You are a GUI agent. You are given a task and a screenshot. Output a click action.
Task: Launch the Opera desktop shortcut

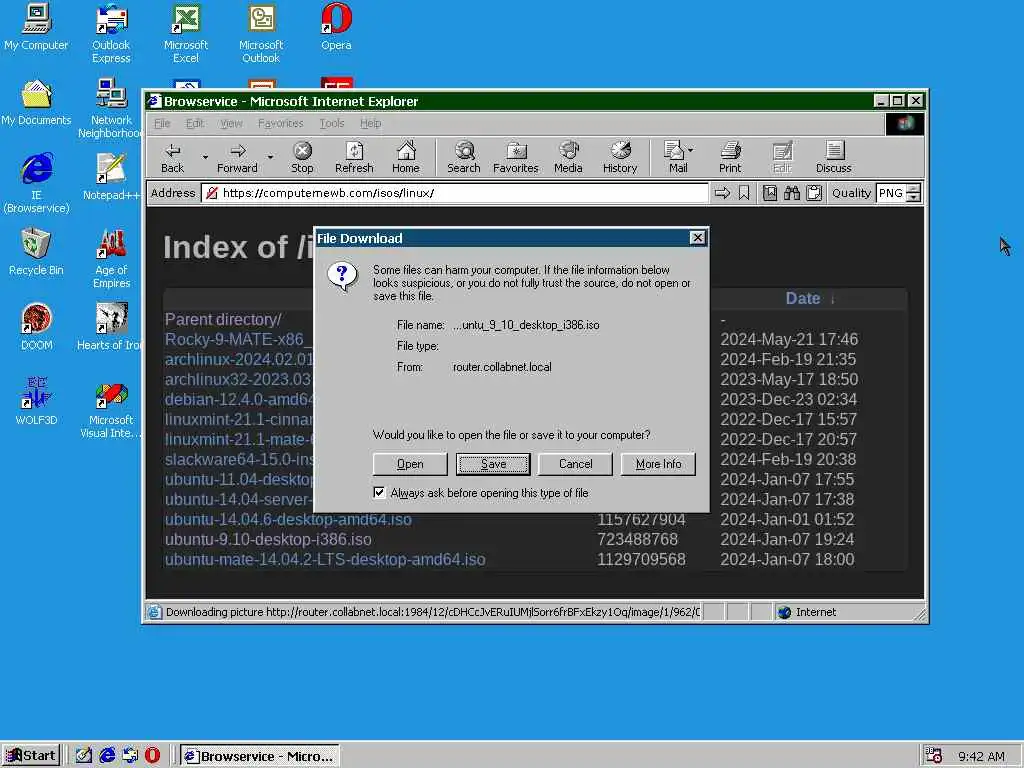(x=336, y=27)
